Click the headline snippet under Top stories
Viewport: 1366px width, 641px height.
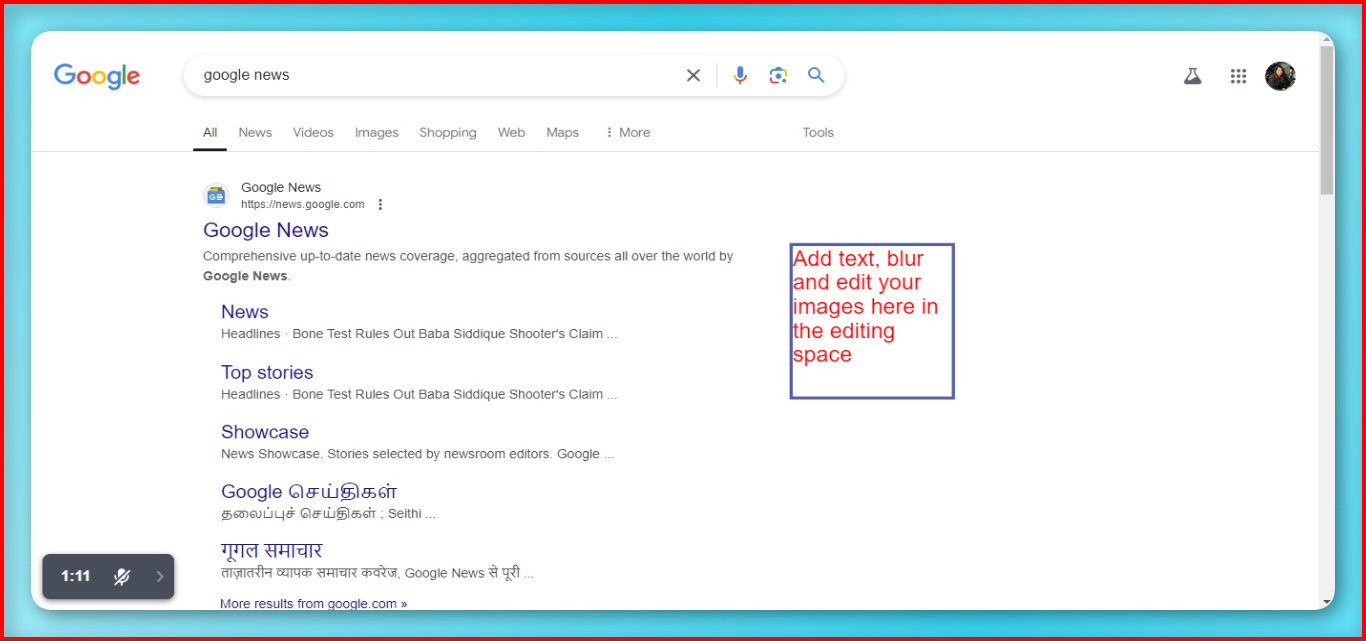[419, 394]
